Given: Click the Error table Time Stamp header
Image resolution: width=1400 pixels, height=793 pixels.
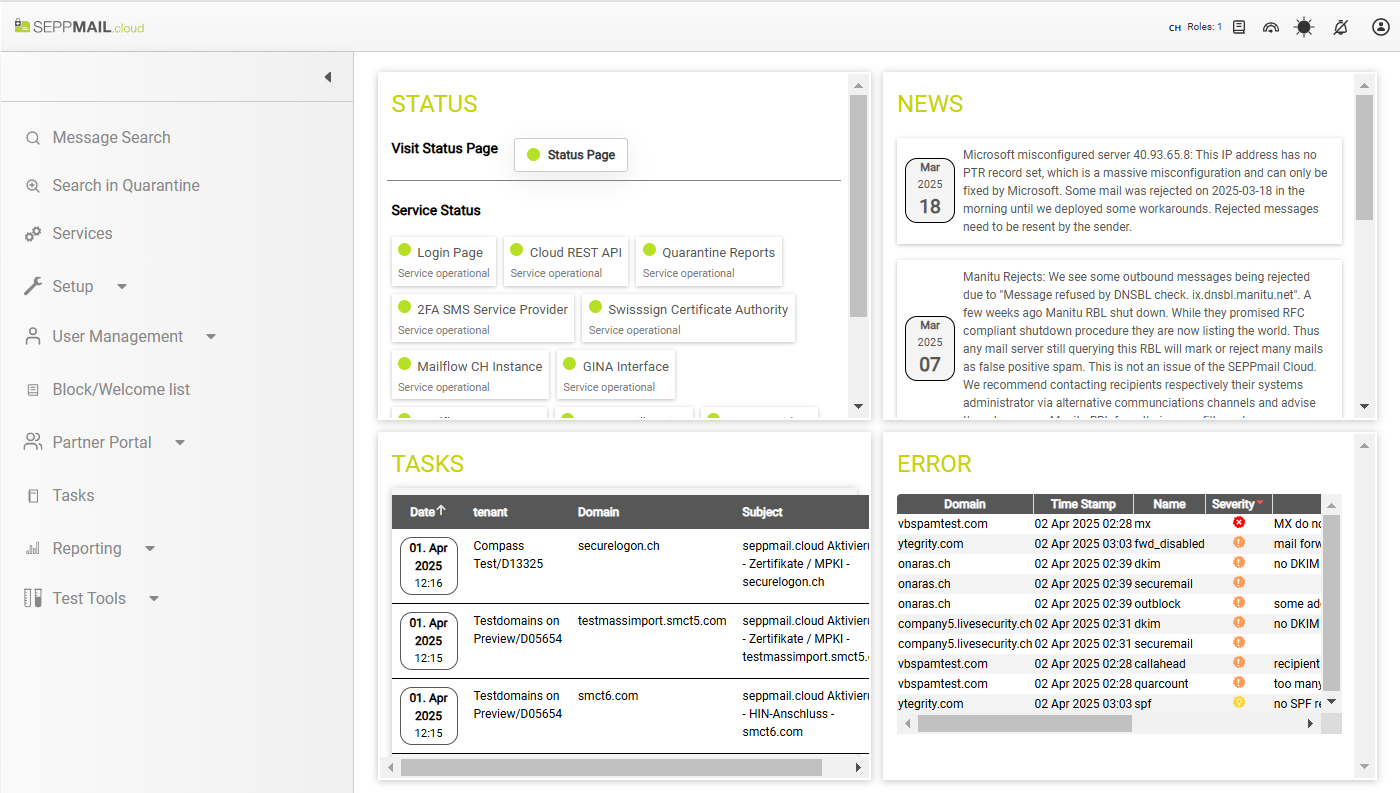Looking at the screenshot, I should coord(1083,504).
